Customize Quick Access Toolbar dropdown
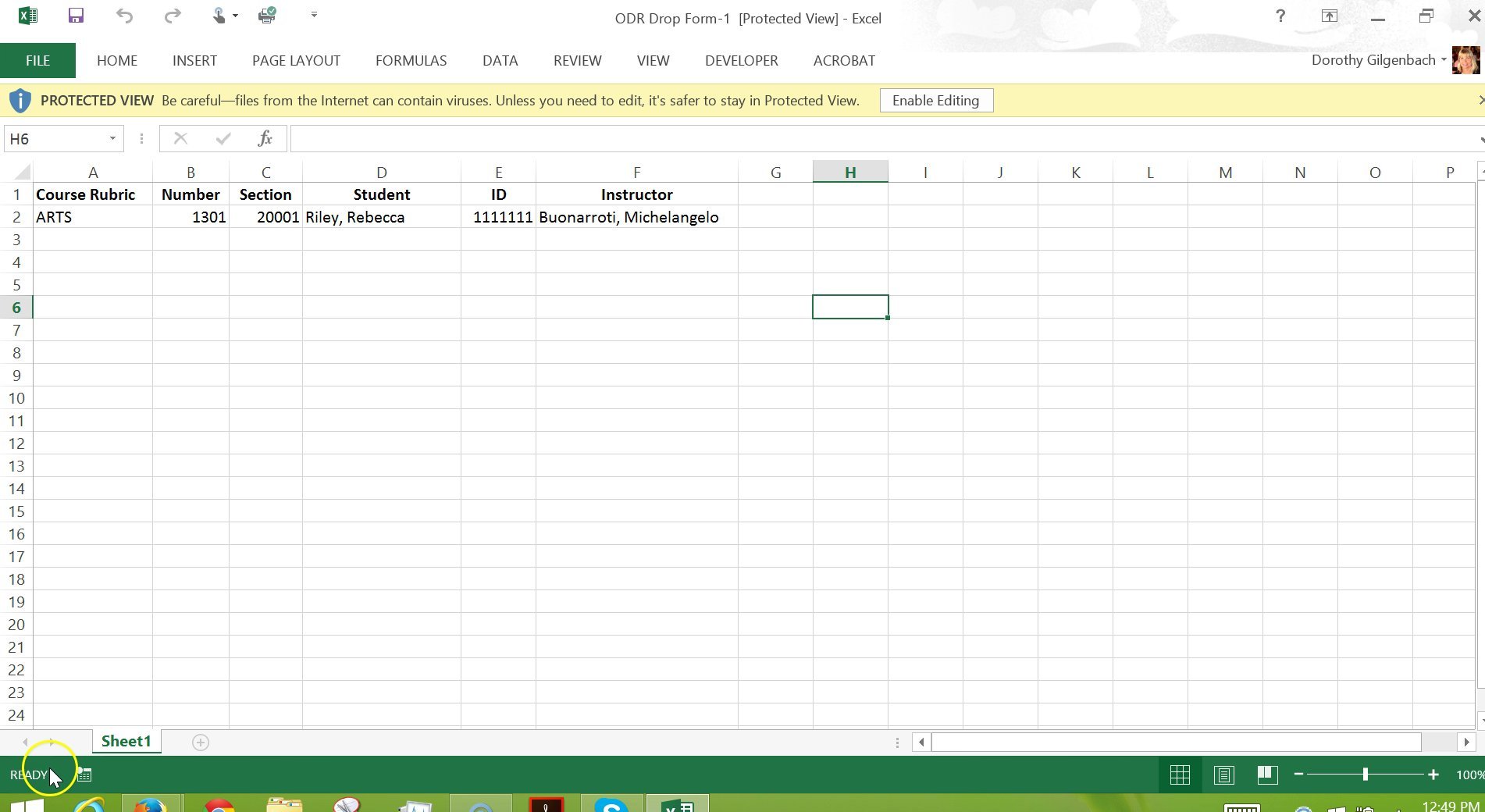Viewport: 1485px width, 812px height. 314,15
